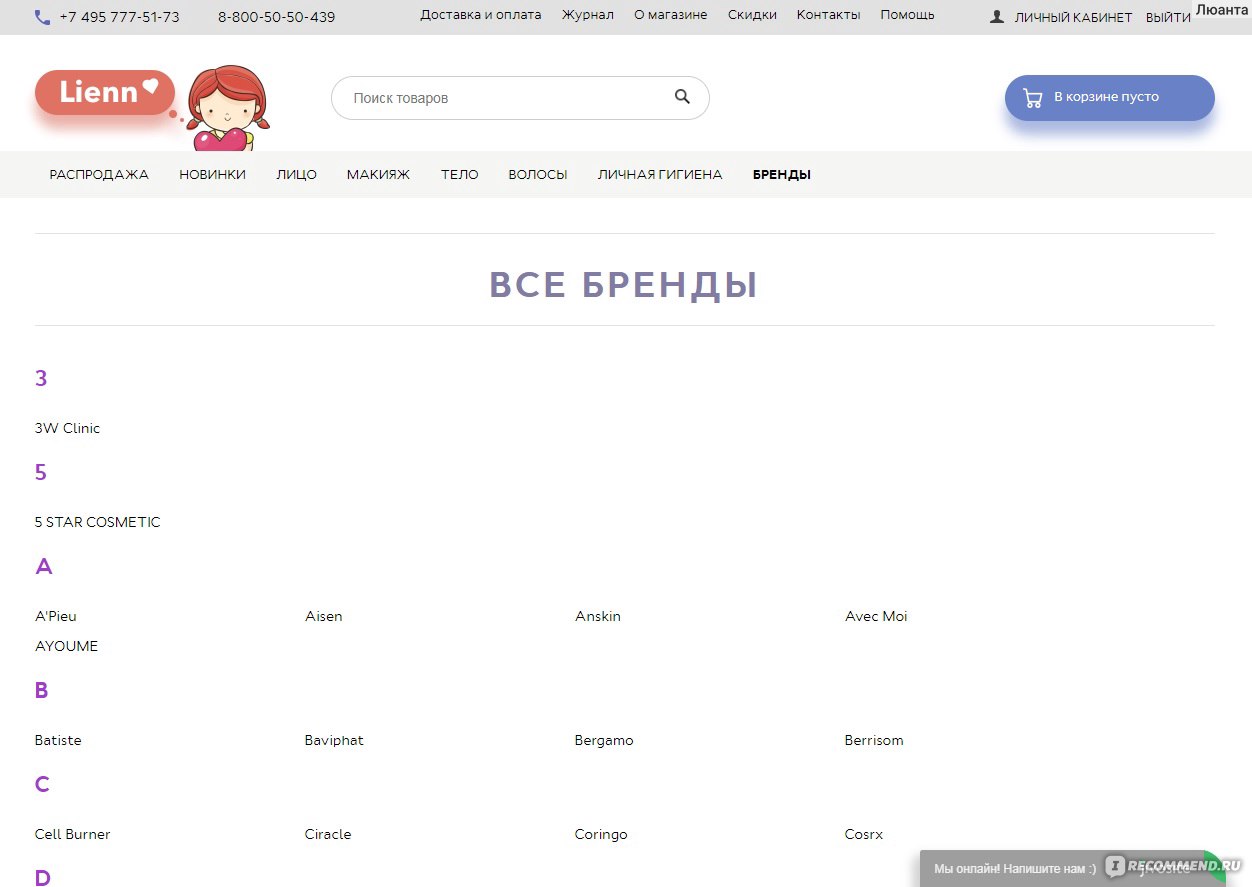Image resolution: width=1252 pixels, height=887 pixels.
Task: Click the number 3 section heading
Action: click(41, 378)
